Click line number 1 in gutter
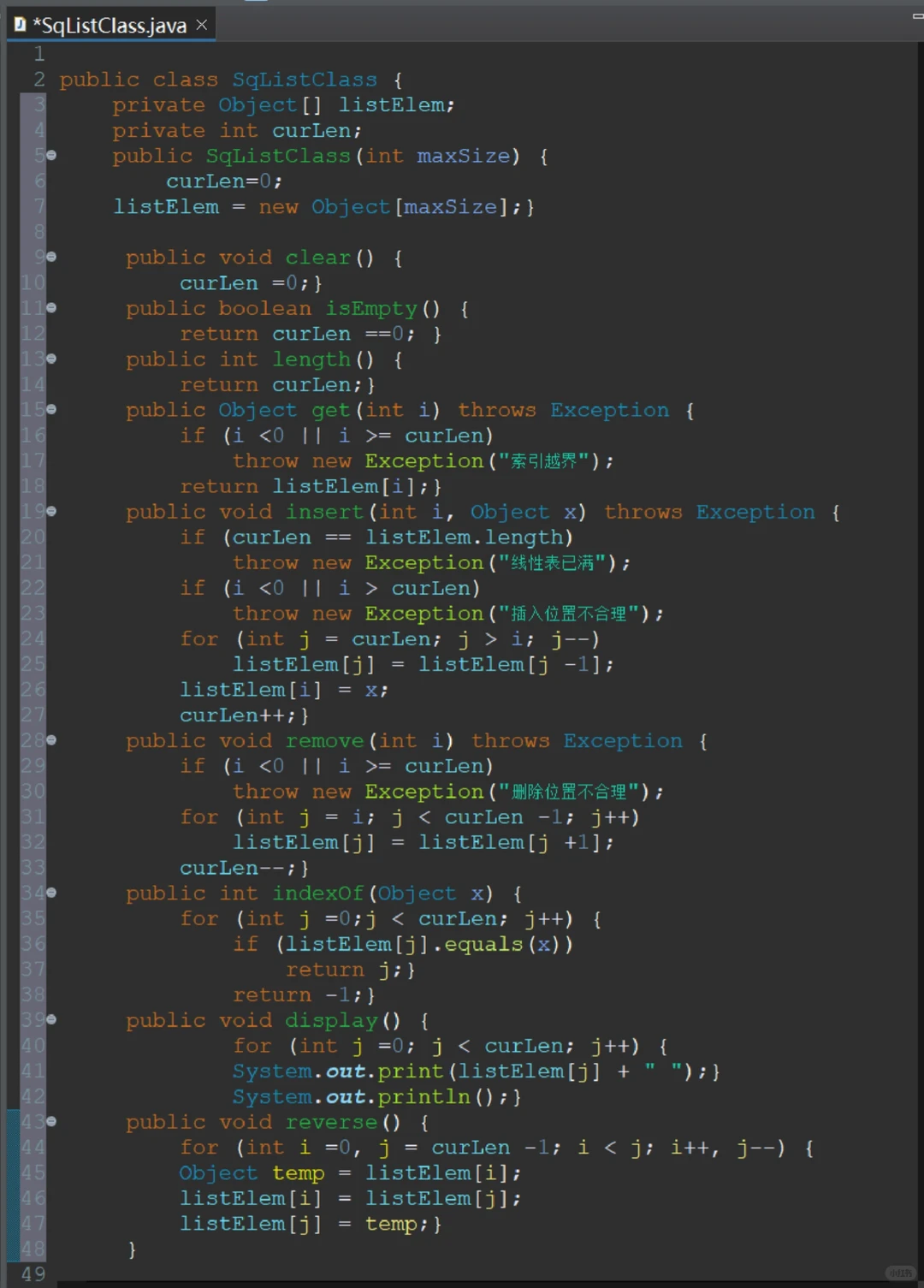Screen dimensions: 924x1288 [38, 54]
